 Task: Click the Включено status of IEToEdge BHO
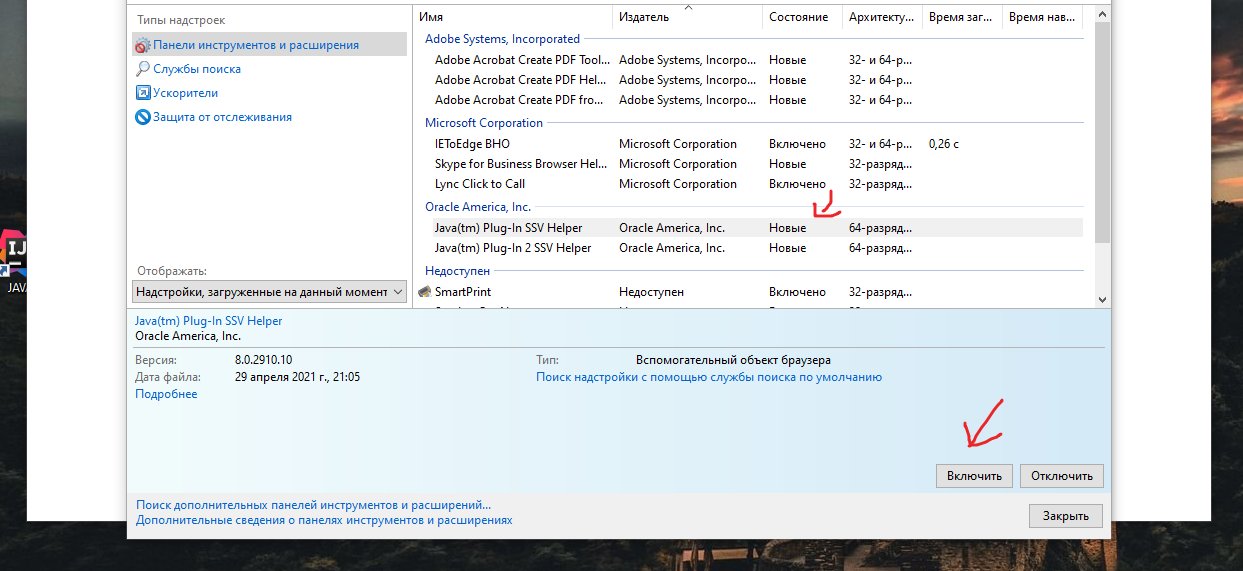coord(797,144)
